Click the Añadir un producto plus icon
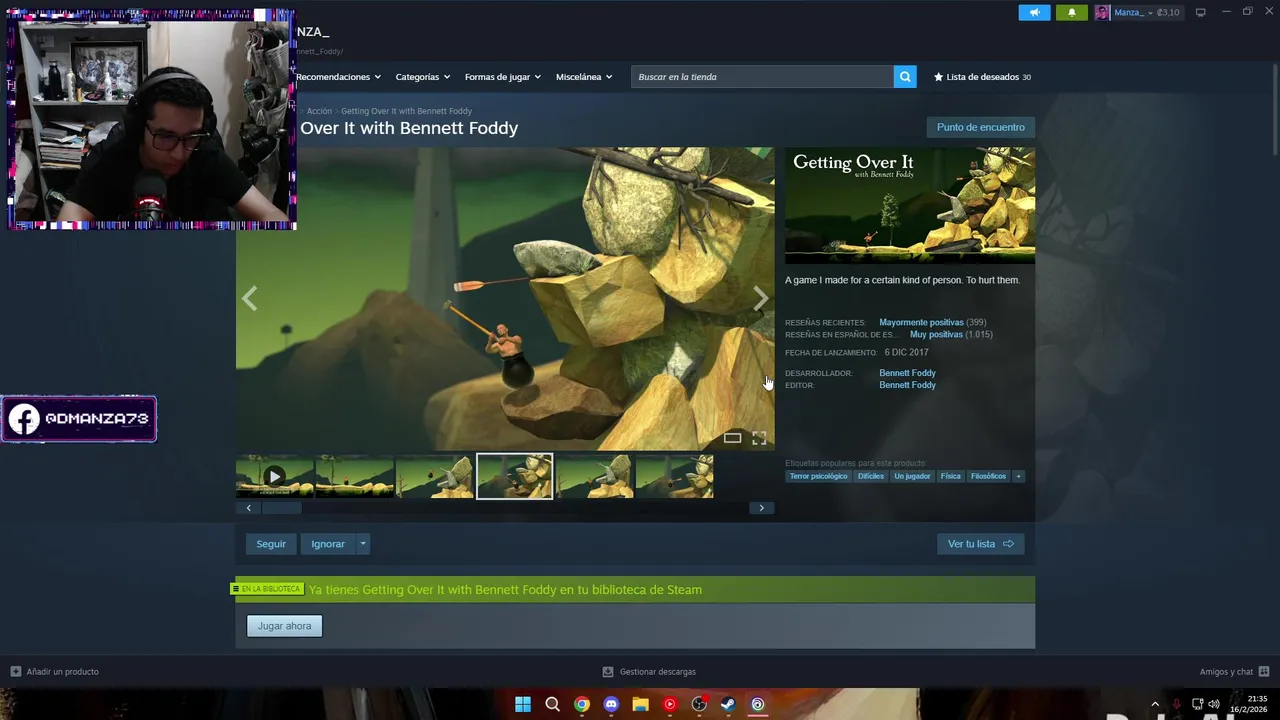The height and width of the screenshot is (720, 1280). [15, 672]
